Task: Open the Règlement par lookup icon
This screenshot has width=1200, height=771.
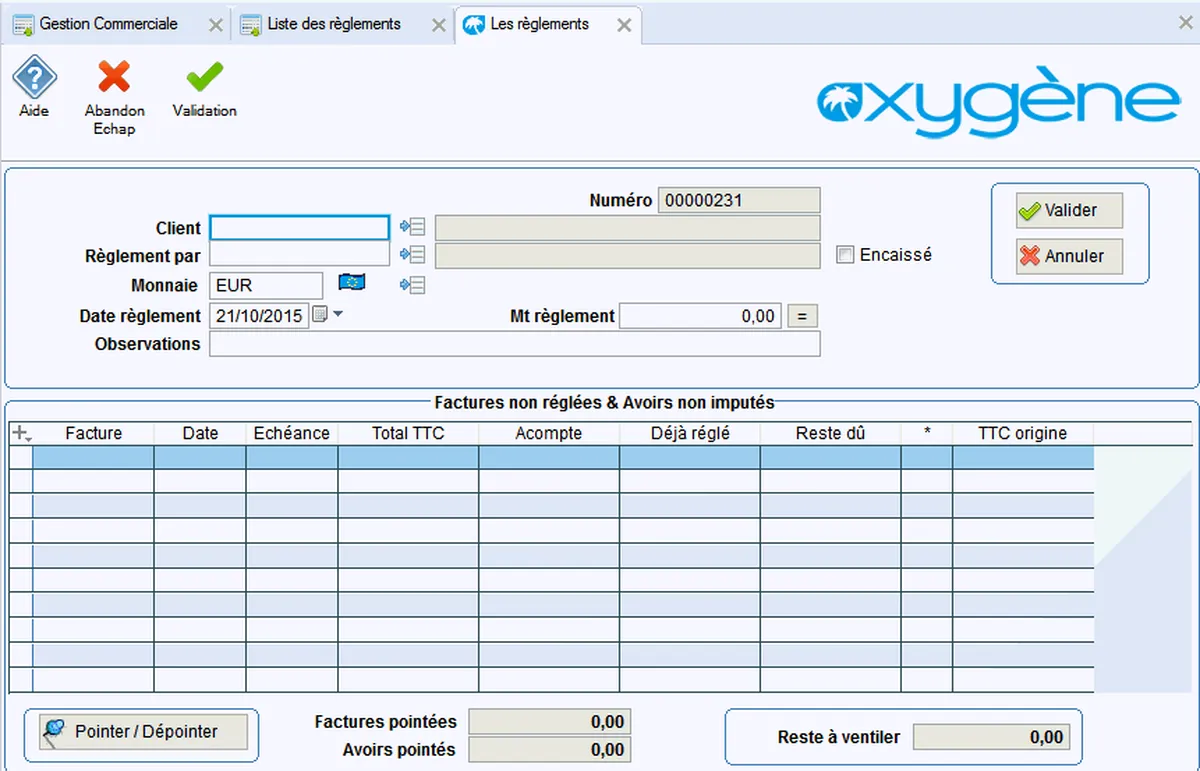Action: click(412, 256)
